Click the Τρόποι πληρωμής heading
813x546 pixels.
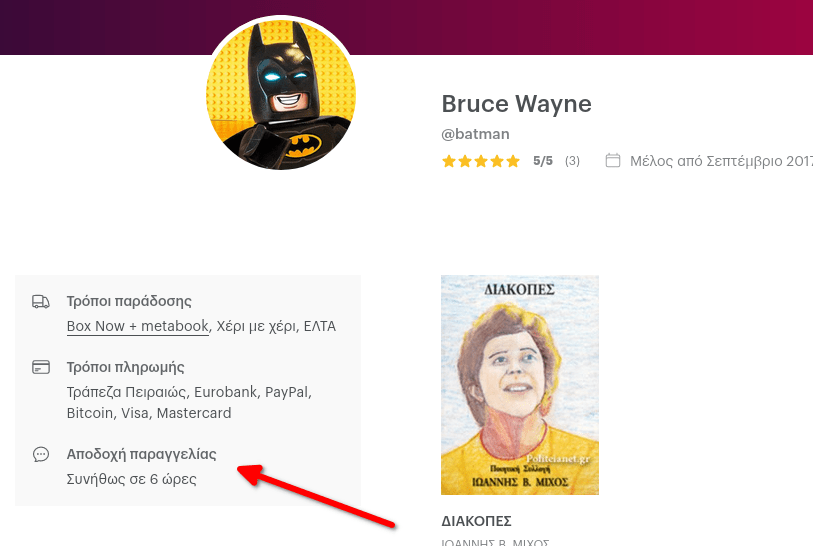(125, 367)
